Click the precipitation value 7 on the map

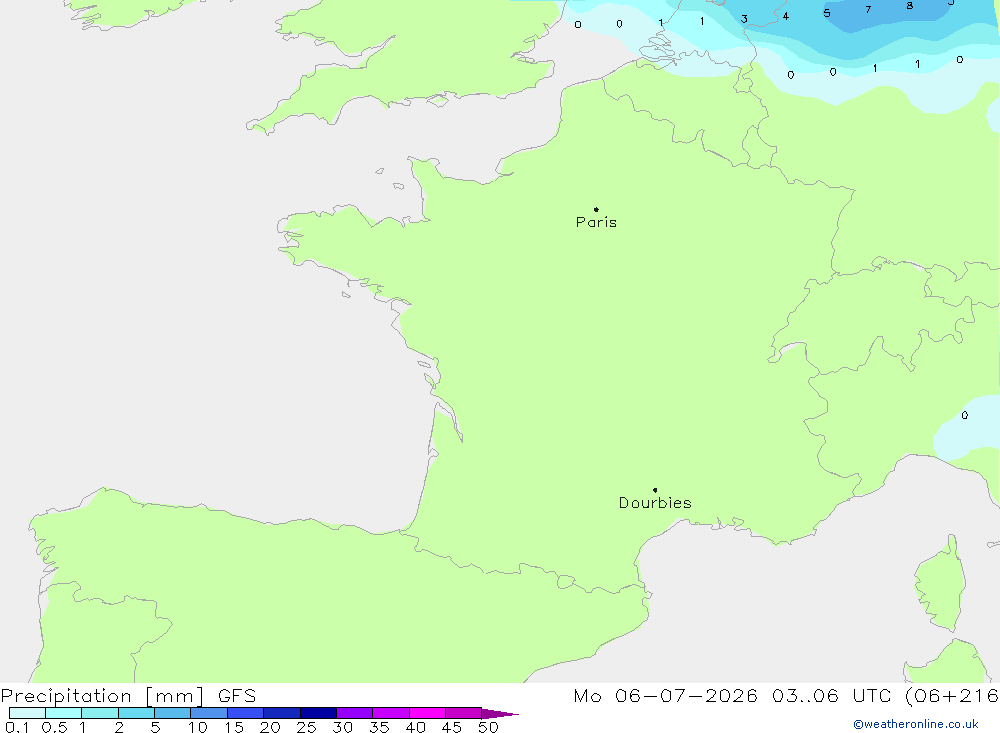(868, 10)
